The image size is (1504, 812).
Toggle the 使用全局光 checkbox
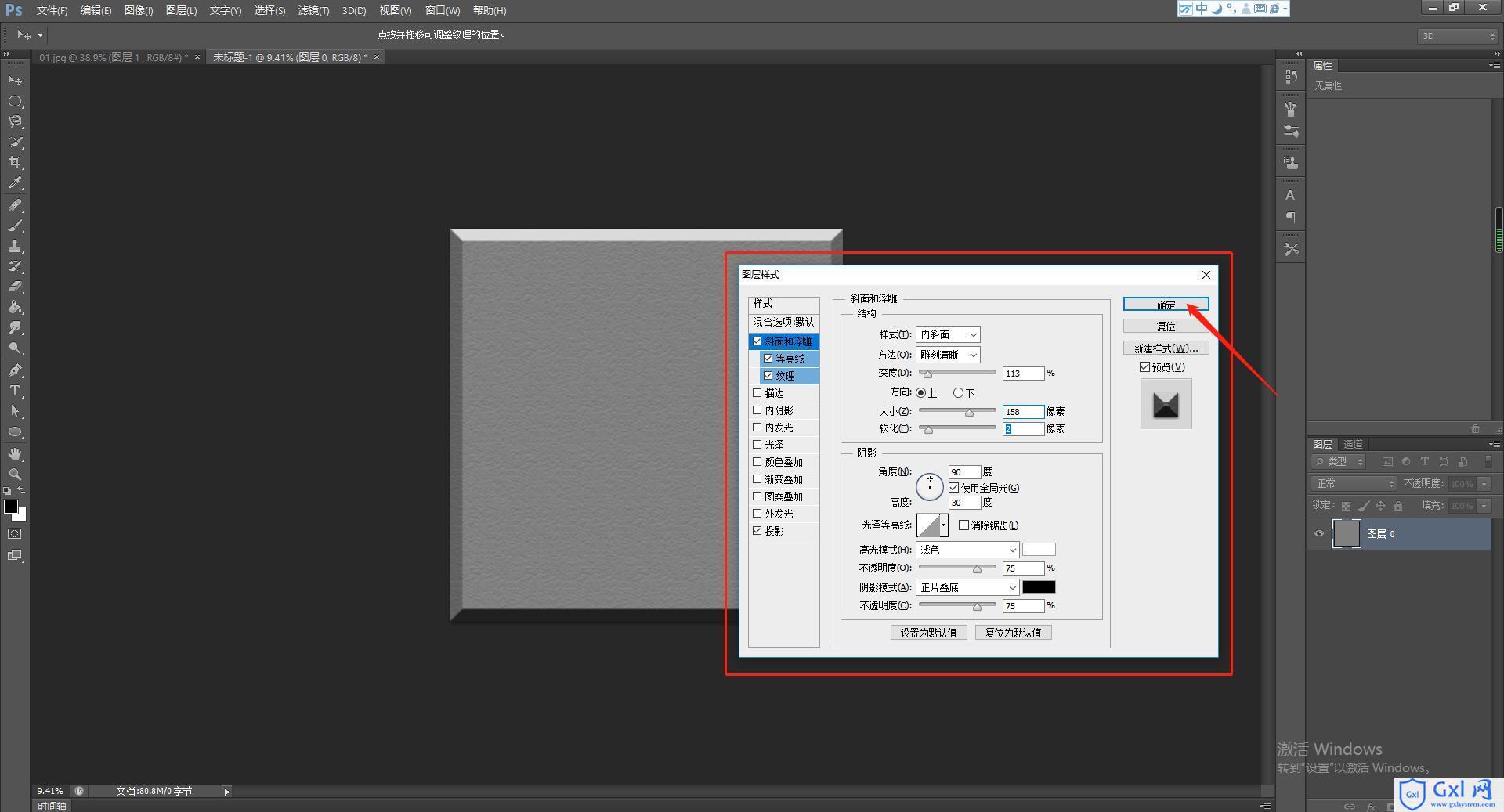tap(953, 488)
